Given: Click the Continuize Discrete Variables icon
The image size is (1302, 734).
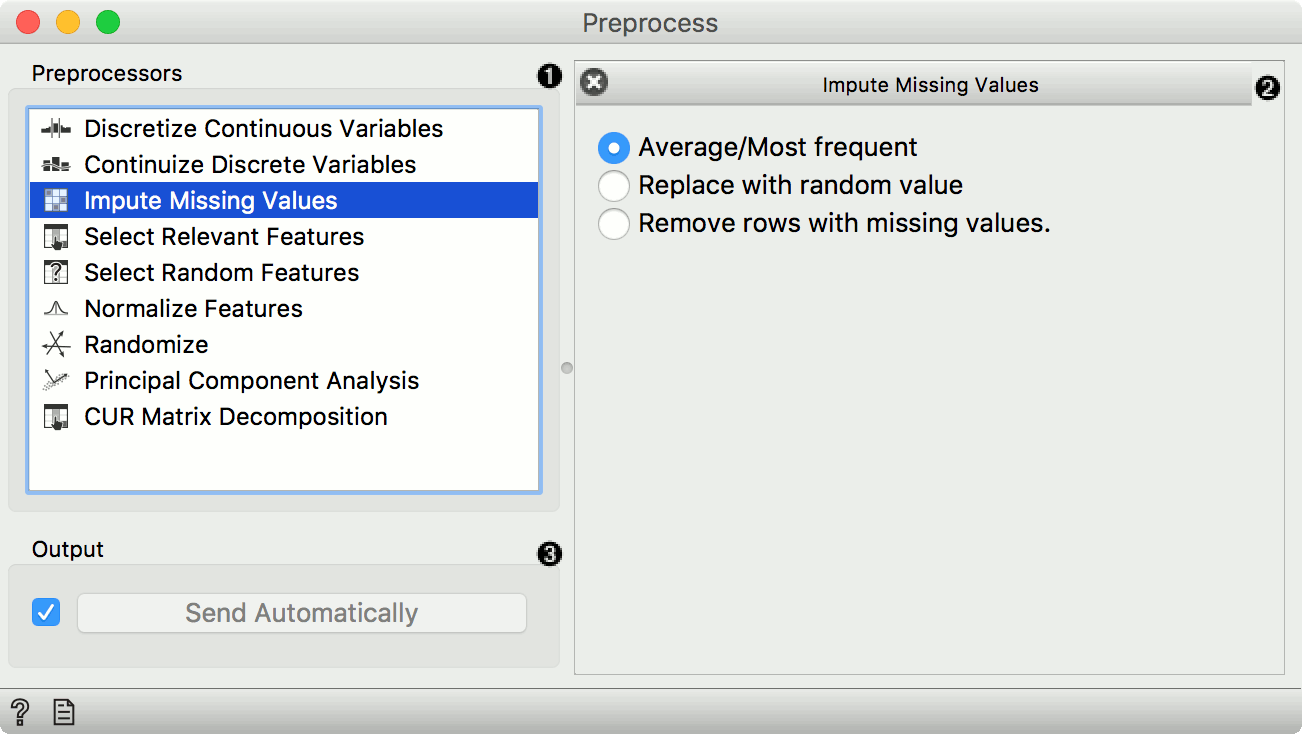Looking at the screenshot, I should coord(56,164).
